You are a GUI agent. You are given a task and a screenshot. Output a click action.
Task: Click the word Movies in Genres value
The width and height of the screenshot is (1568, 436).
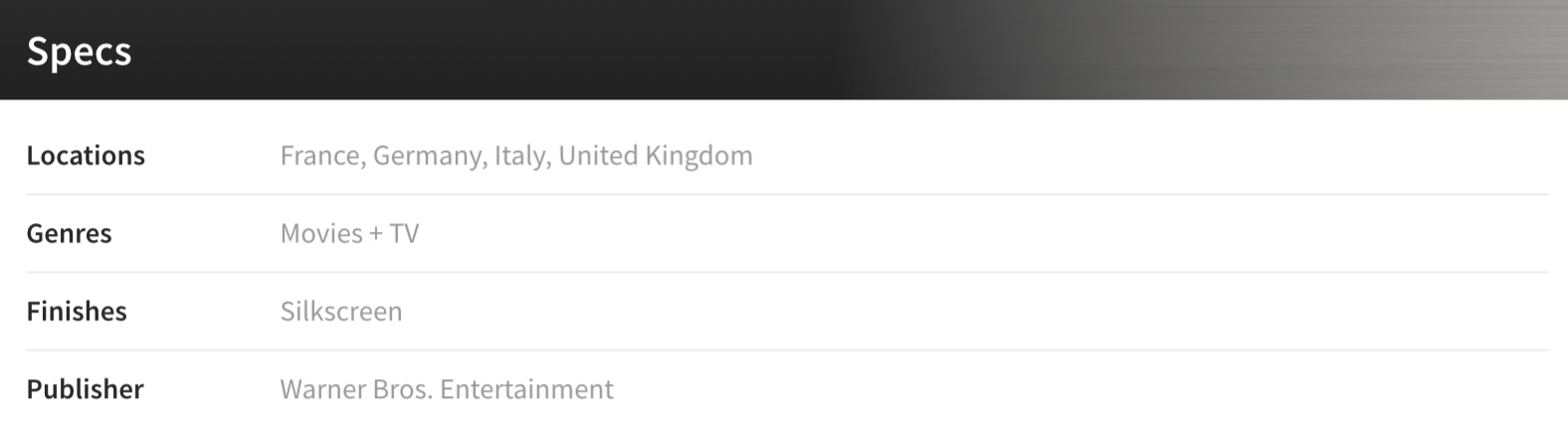coord(321,233)
